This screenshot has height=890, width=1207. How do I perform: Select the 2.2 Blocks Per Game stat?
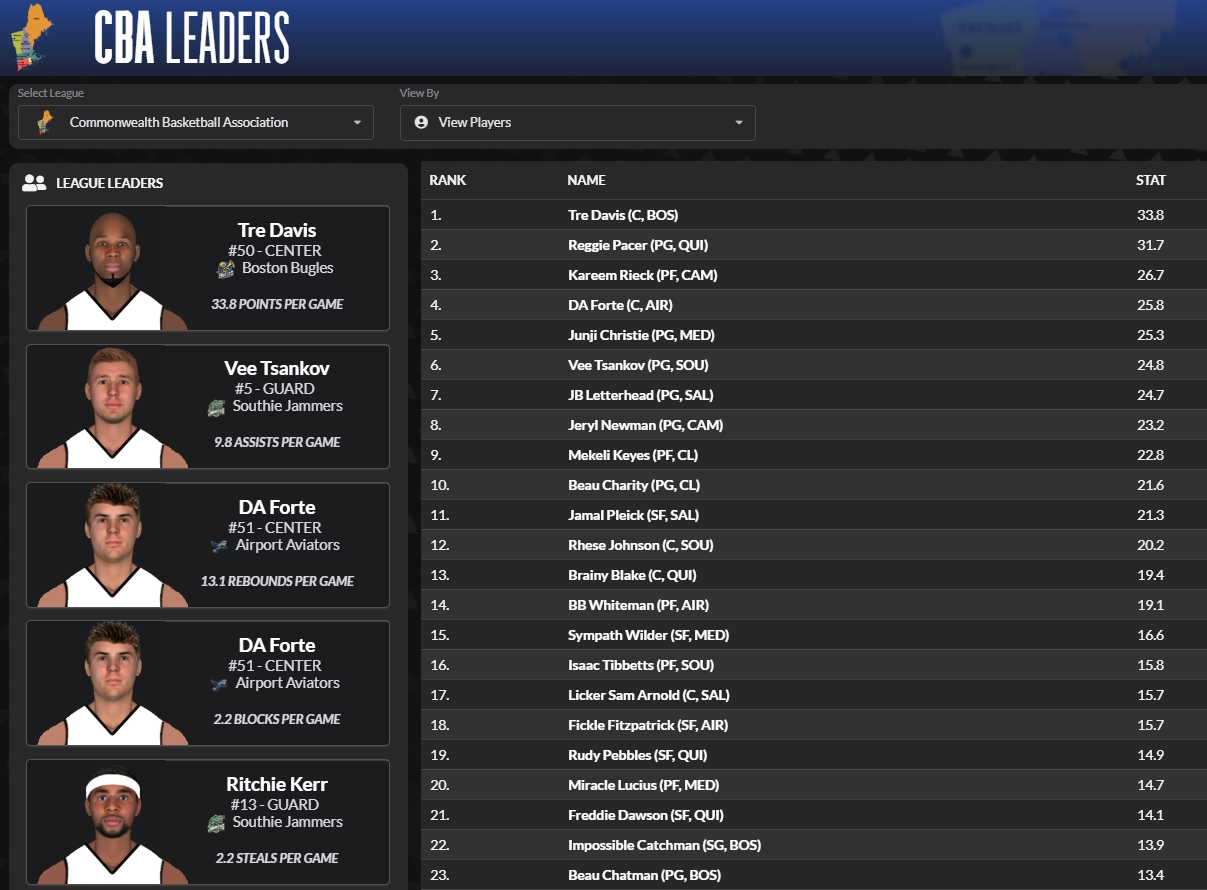[x=277, y=719]
